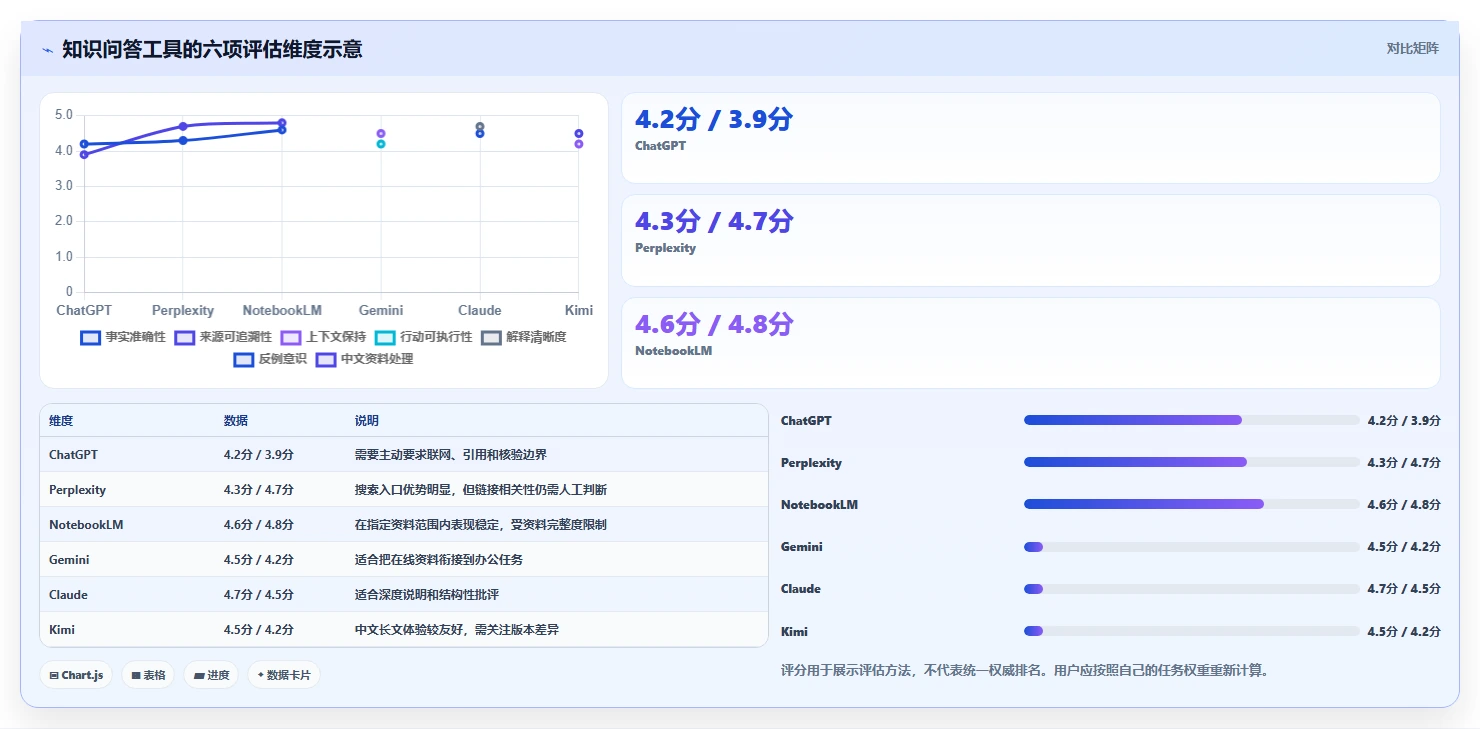Click the Gemini label in the progress list
Image resolution: width=1480 pixels, height=729 pixels.
(x=802, y=547)
